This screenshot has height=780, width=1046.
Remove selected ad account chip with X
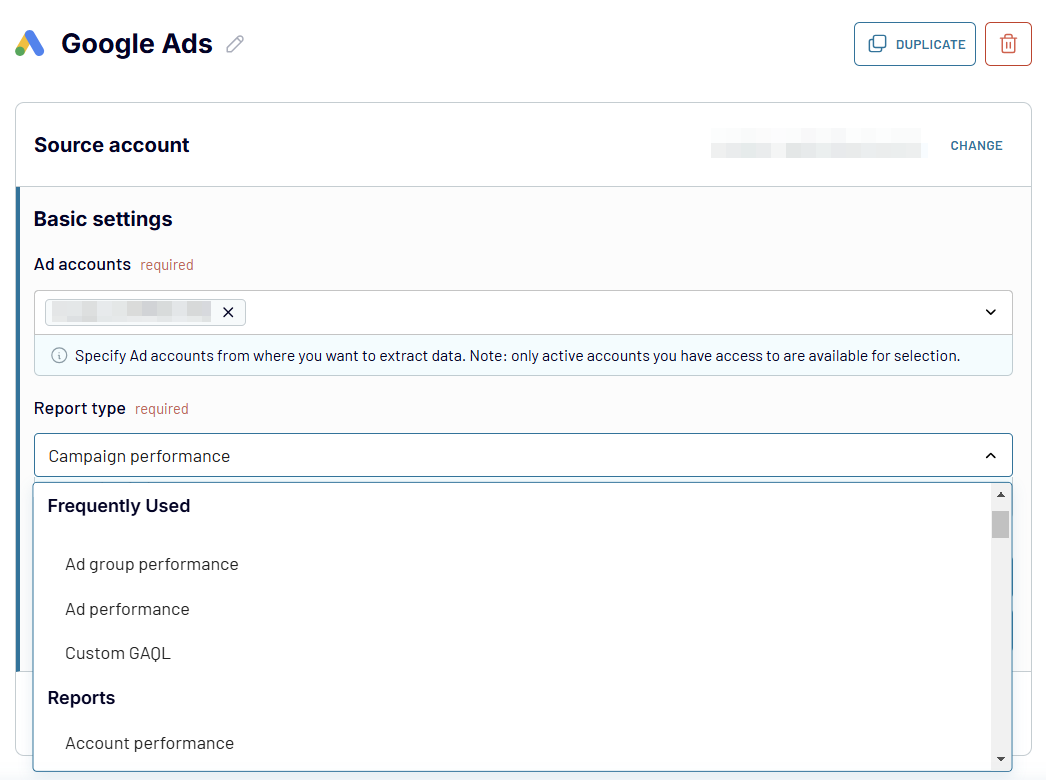coord(228,312)
